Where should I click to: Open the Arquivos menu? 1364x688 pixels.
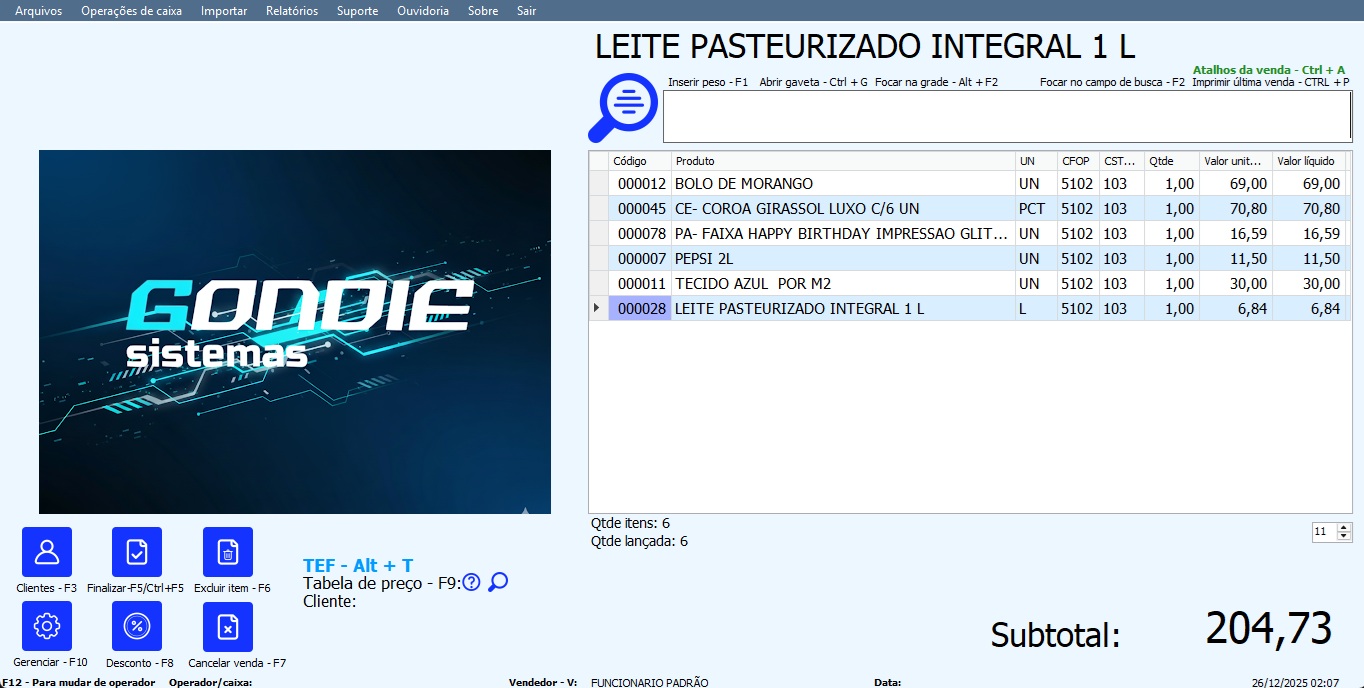tap(38, 11)
